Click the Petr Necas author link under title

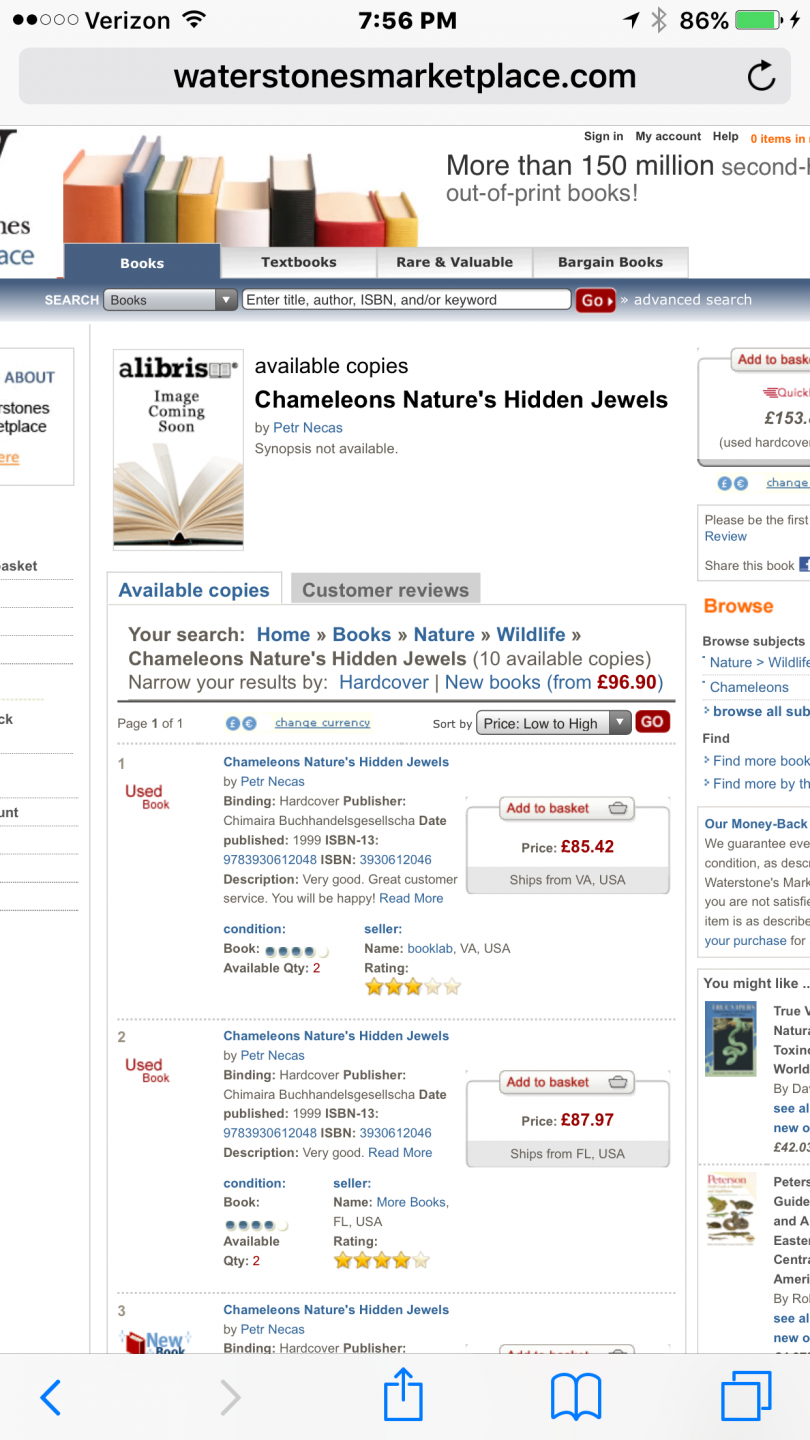point(308,428)
